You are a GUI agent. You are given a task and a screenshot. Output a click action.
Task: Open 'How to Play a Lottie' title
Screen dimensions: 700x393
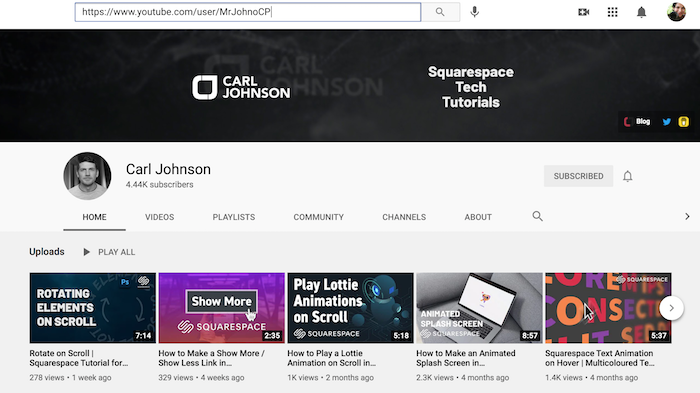(332, 358)
